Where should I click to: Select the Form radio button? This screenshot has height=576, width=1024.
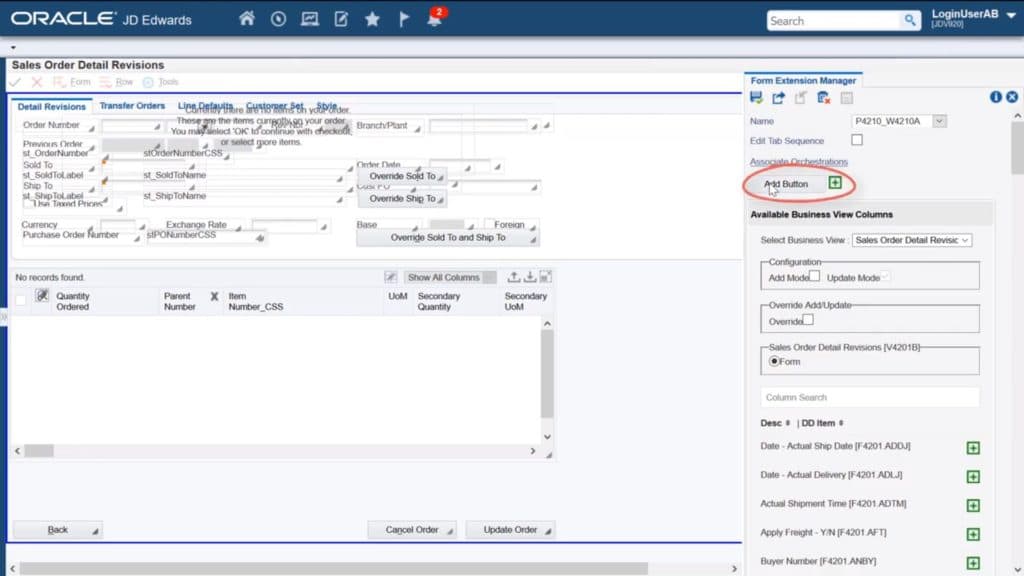pos(775,362)
